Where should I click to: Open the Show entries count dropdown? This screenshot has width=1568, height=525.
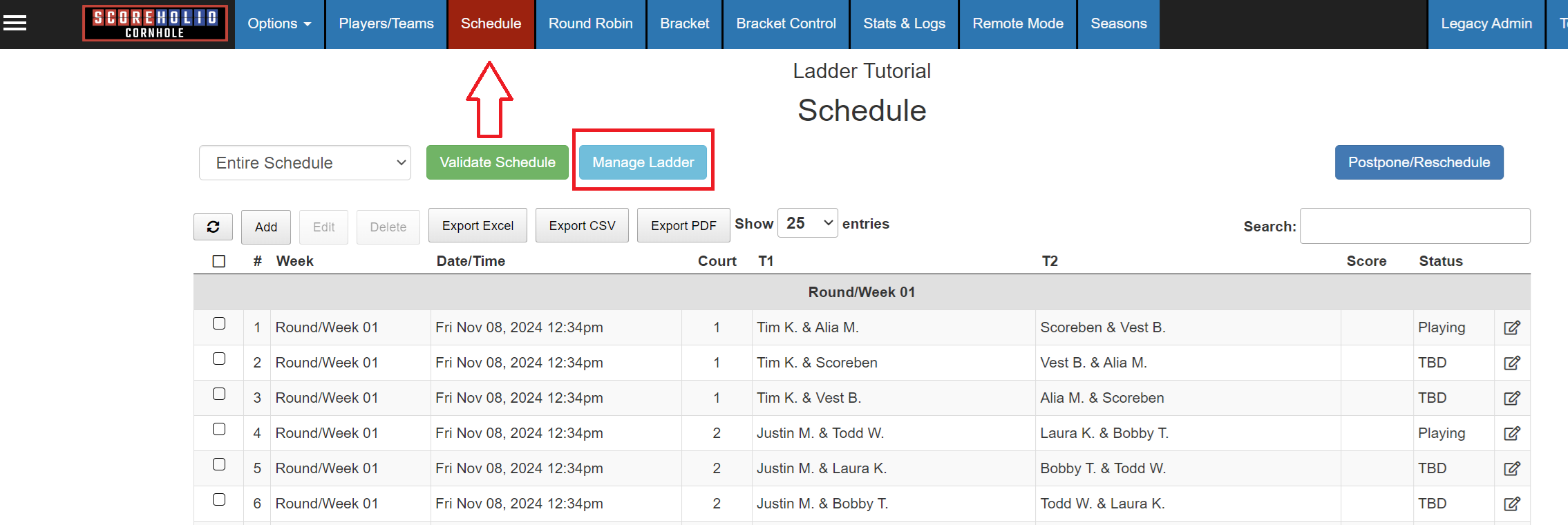807,223
